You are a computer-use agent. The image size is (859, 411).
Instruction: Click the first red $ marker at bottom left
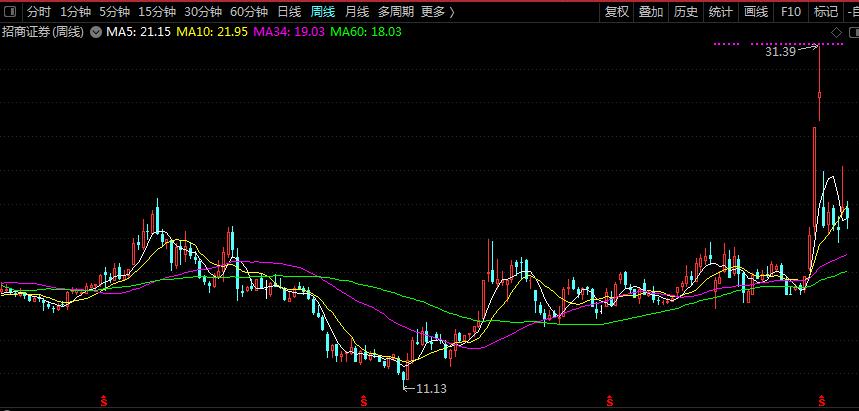(x=104, y=401)
